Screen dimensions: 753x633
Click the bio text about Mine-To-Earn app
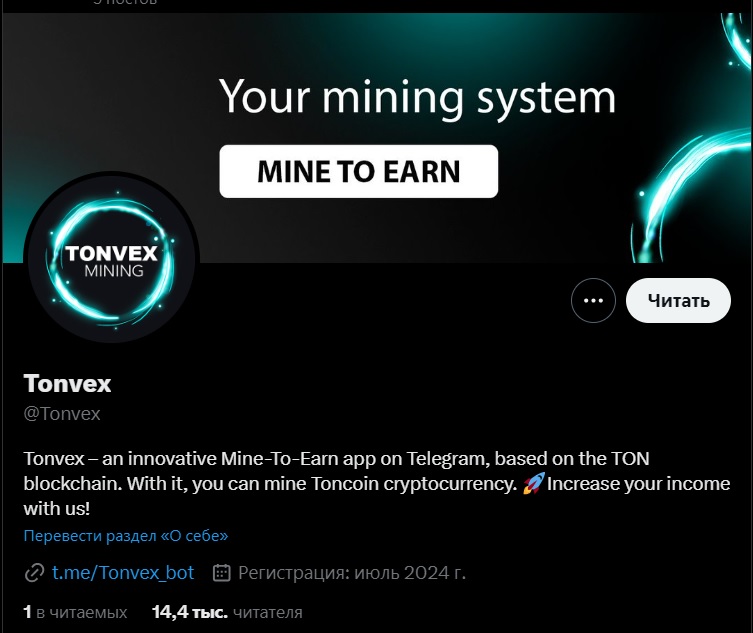click(377, 483)
